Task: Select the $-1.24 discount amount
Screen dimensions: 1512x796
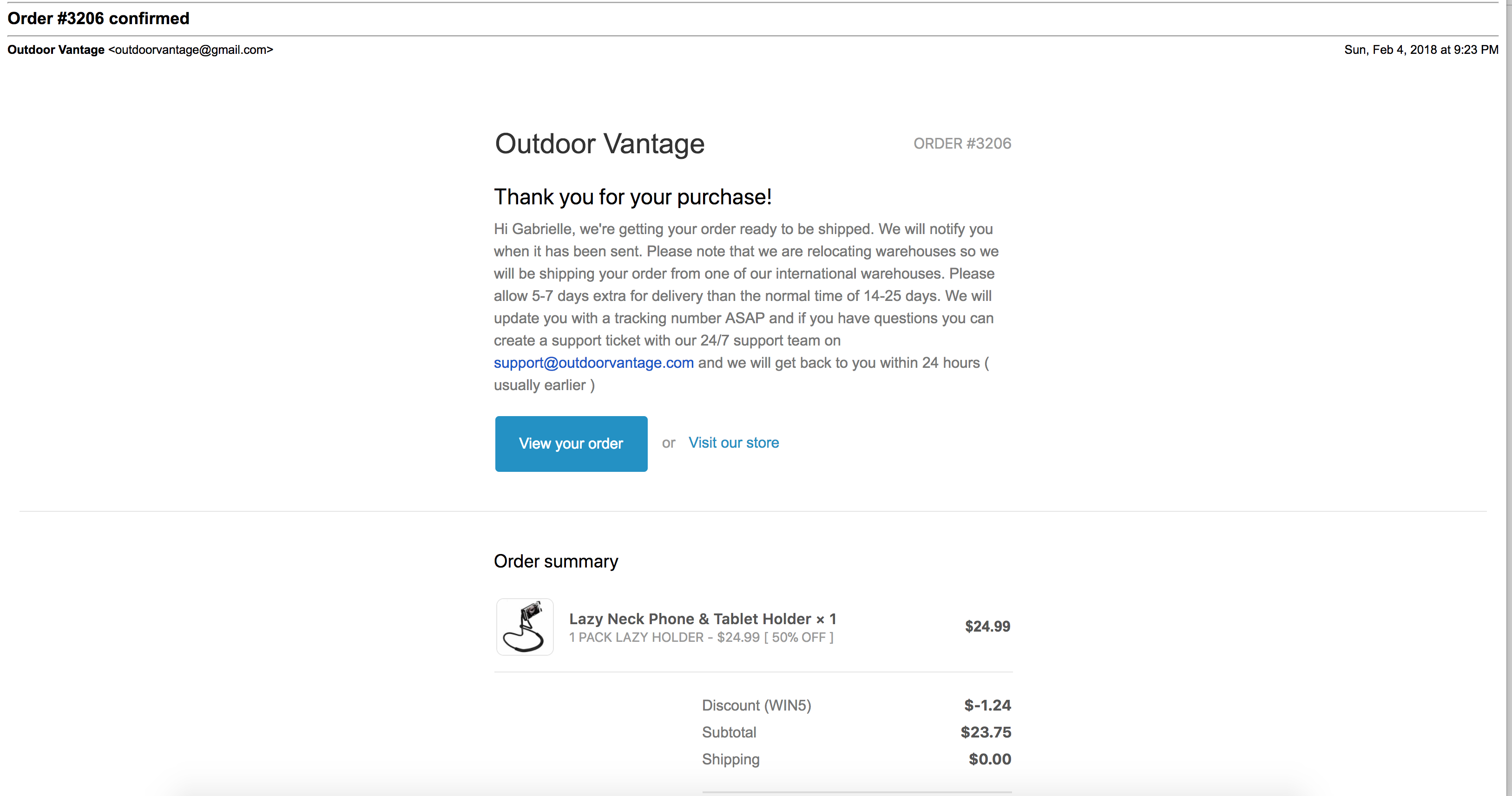Action: click(987, 705)
